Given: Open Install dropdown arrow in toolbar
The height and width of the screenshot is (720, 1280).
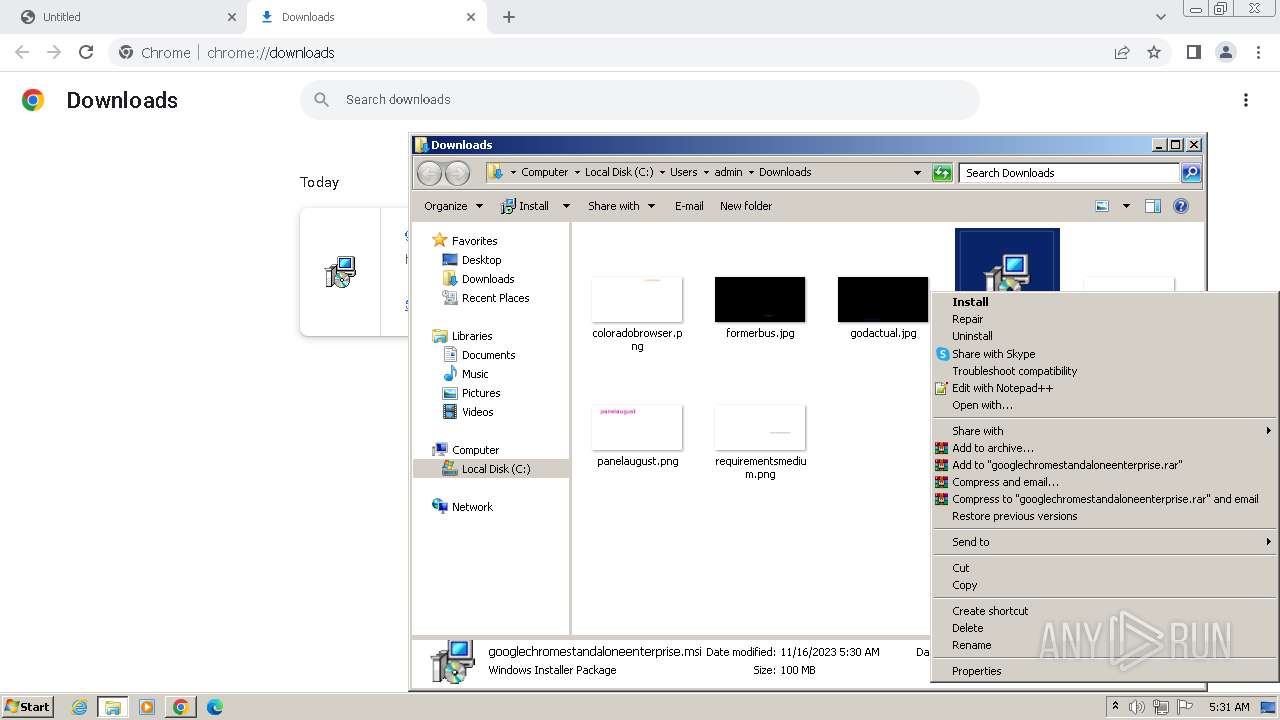Looking at the screenshot, I should pos(566,206).
